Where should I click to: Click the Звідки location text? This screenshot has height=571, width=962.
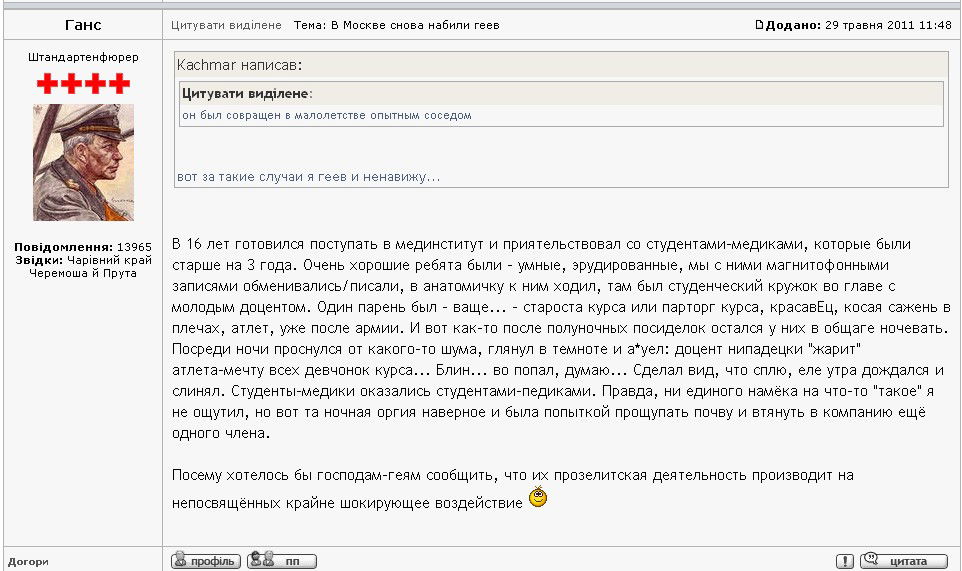coord(83,266)
